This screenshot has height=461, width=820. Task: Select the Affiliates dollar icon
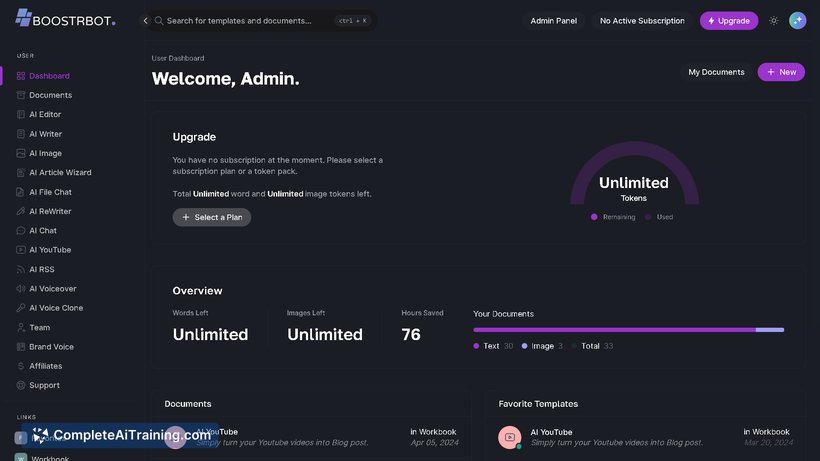click(21, 366)
